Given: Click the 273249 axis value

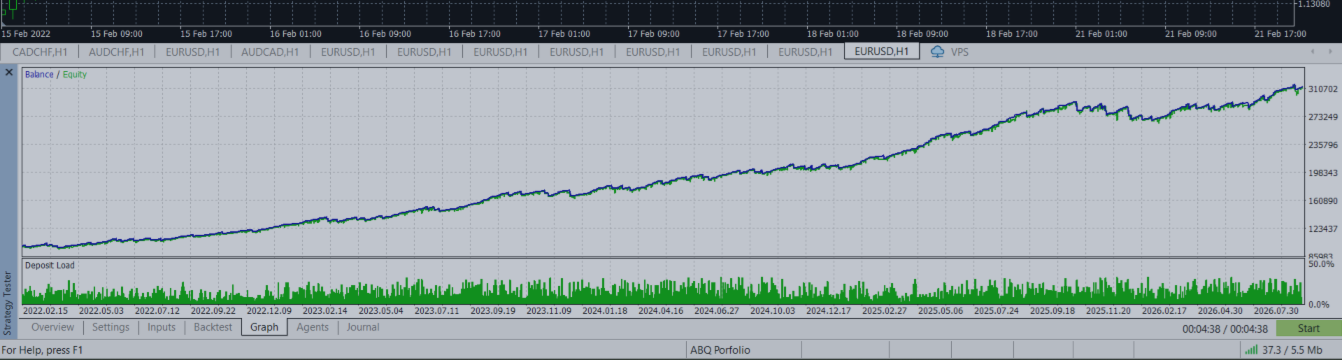Looking at the screenshot, I should pos(1323,117).
